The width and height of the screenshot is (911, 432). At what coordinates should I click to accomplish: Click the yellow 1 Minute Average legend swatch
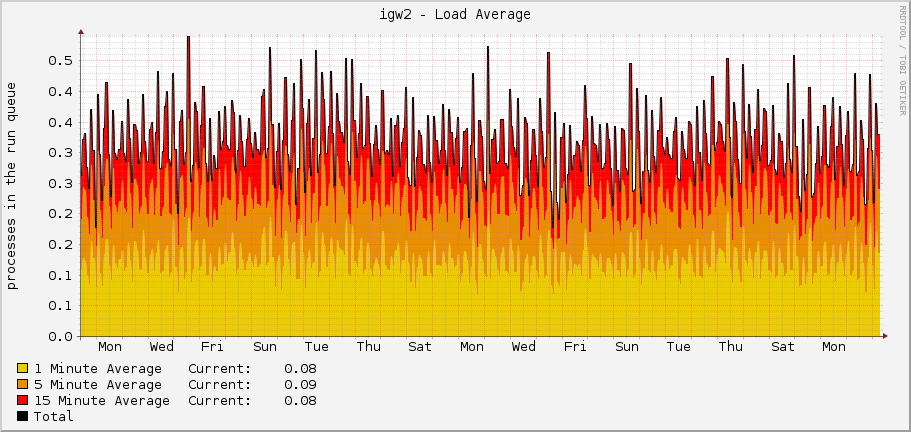pyautogui.click(x=23, y=368)
